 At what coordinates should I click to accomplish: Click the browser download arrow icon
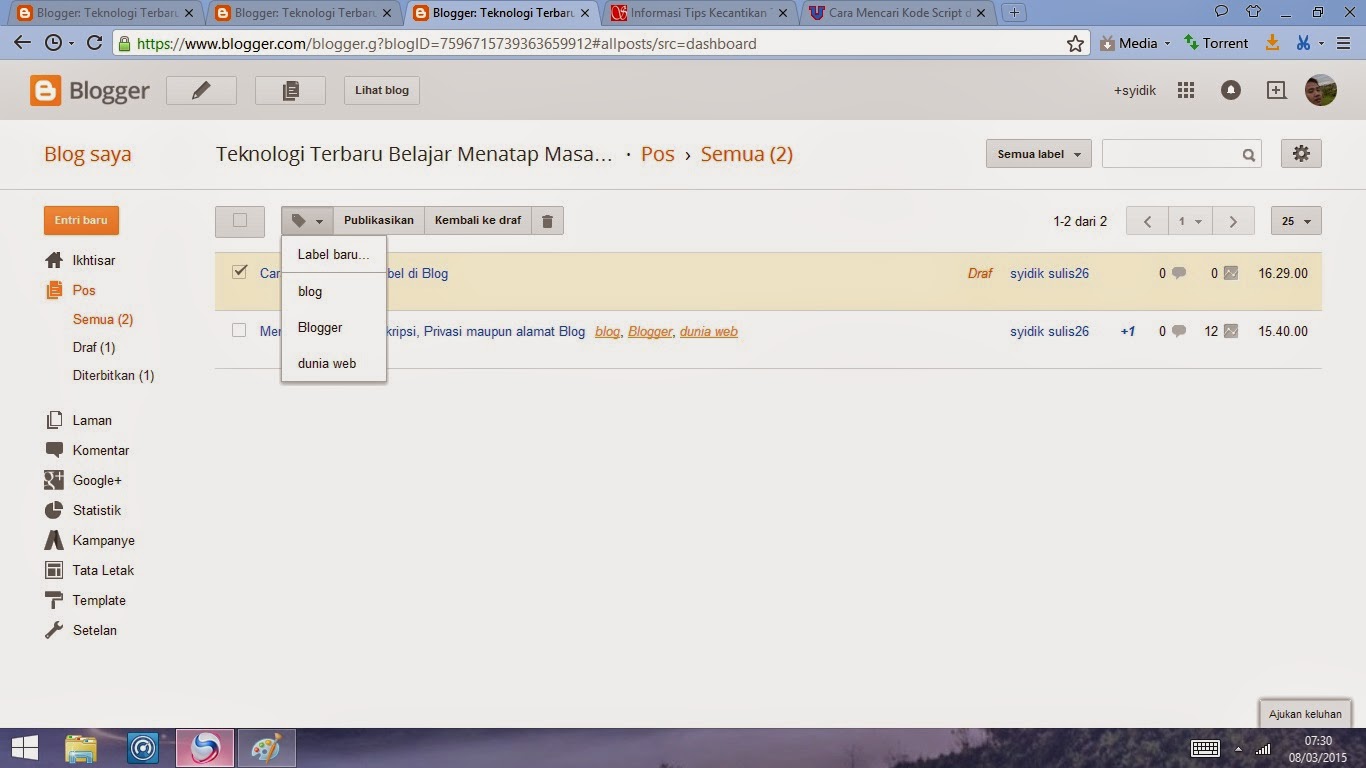tap(1272, 43)
